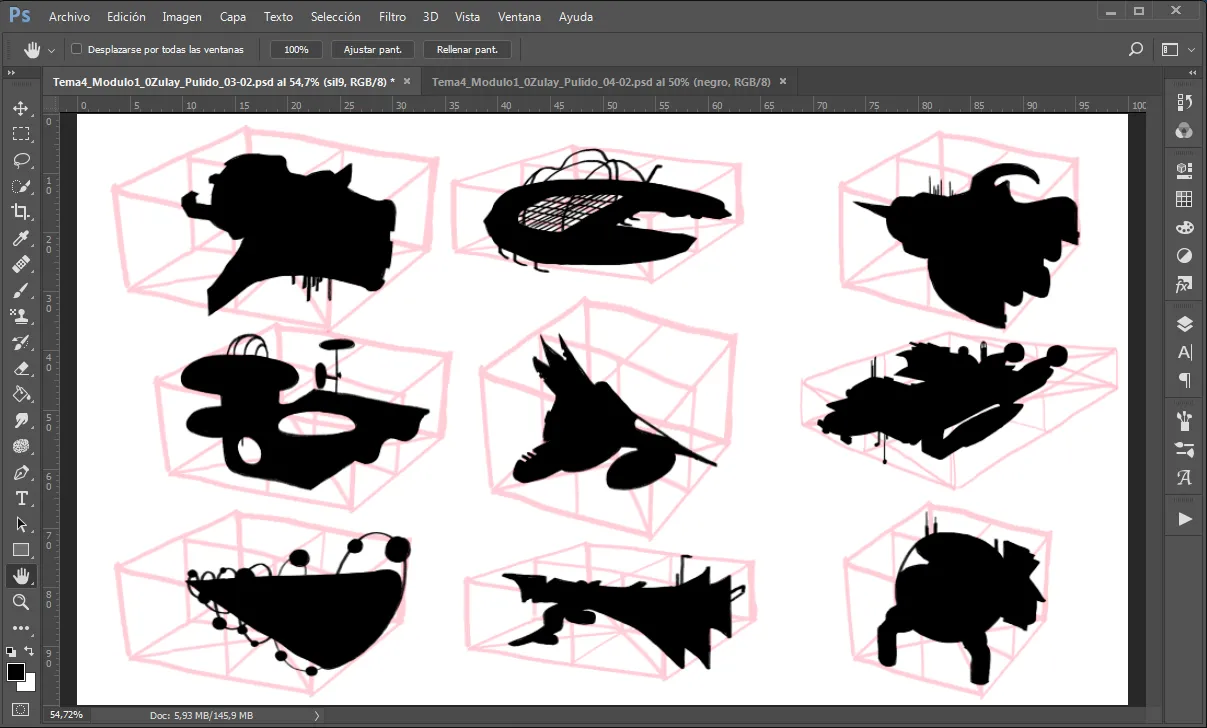Open the History panel icon
The width and height of the screenshot is (1207, 728).
click(x=1185, y=102)
